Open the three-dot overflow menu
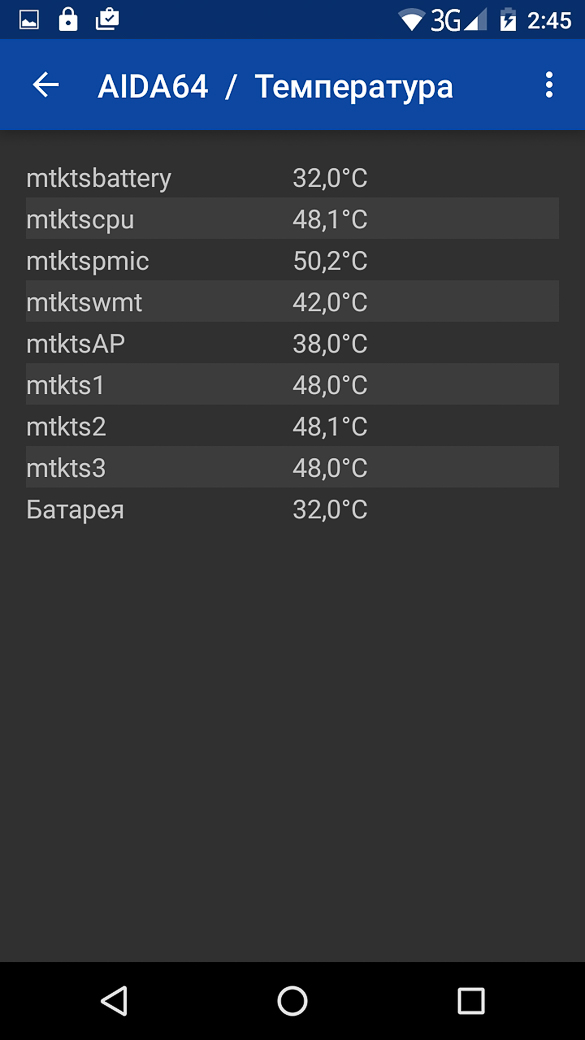Image resolution: width=585 pixels, height=1040 pixels. pyautogui.click(x=549, y=85)
